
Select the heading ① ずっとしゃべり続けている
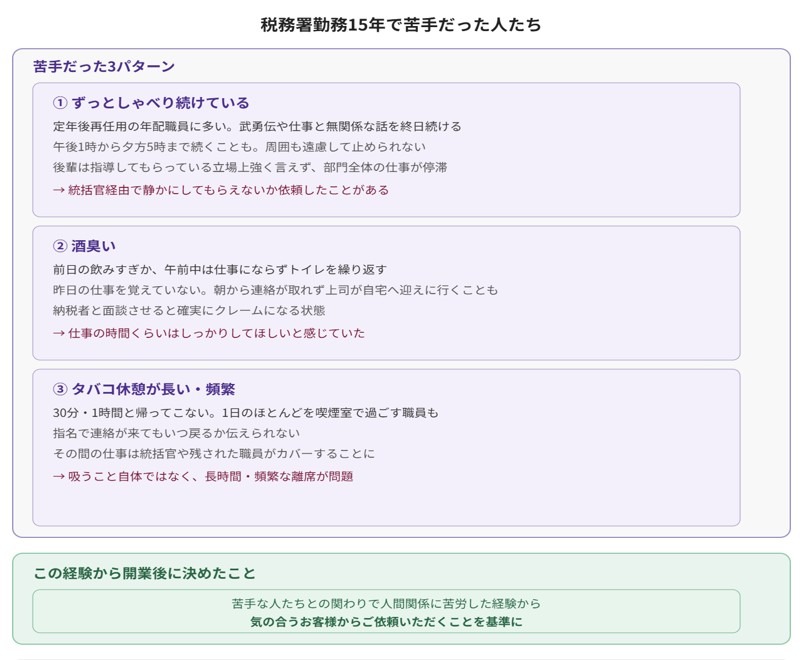[x=151, y=103]
